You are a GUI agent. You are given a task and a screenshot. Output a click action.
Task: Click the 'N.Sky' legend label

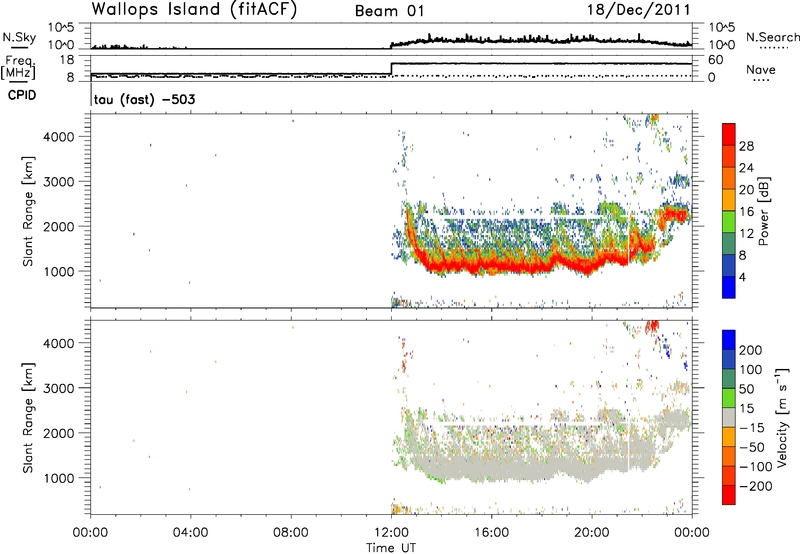[19, 37]
